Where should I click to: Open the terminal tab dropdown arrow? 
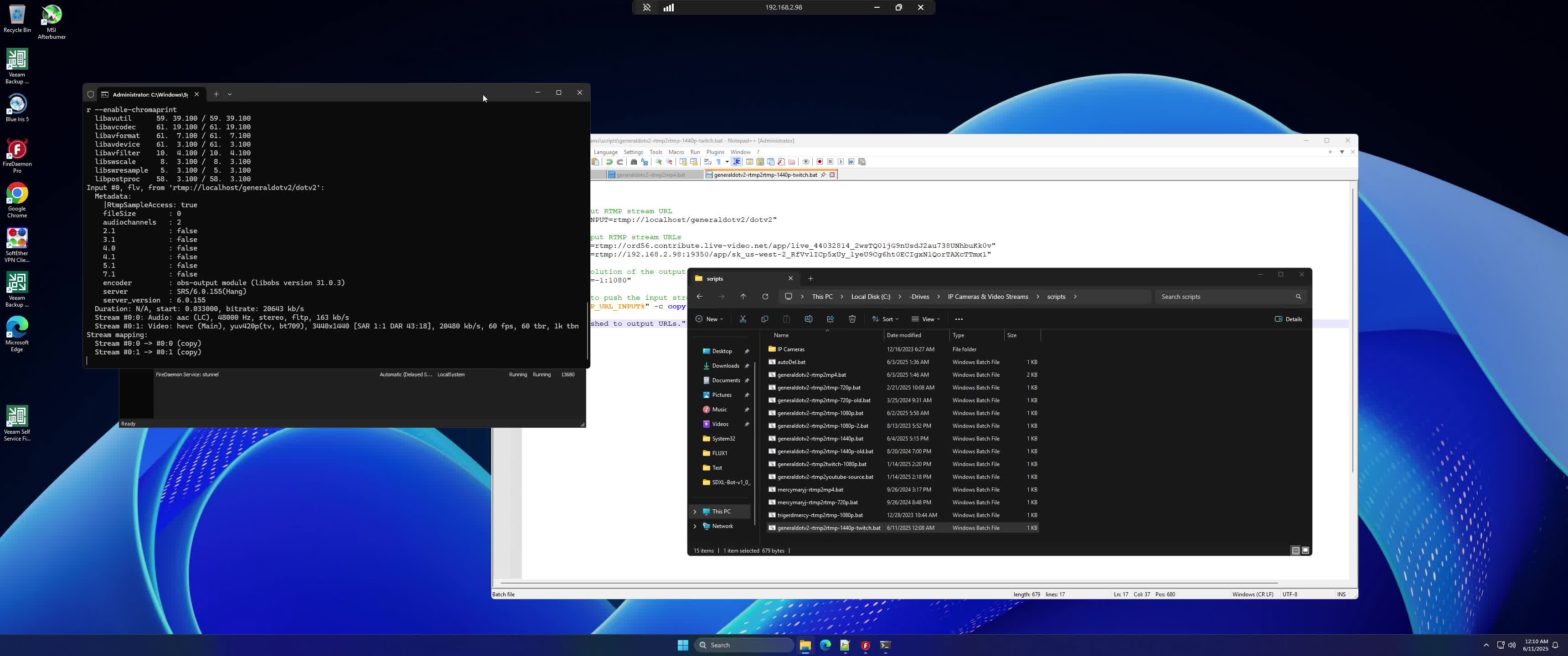point(229,94)
